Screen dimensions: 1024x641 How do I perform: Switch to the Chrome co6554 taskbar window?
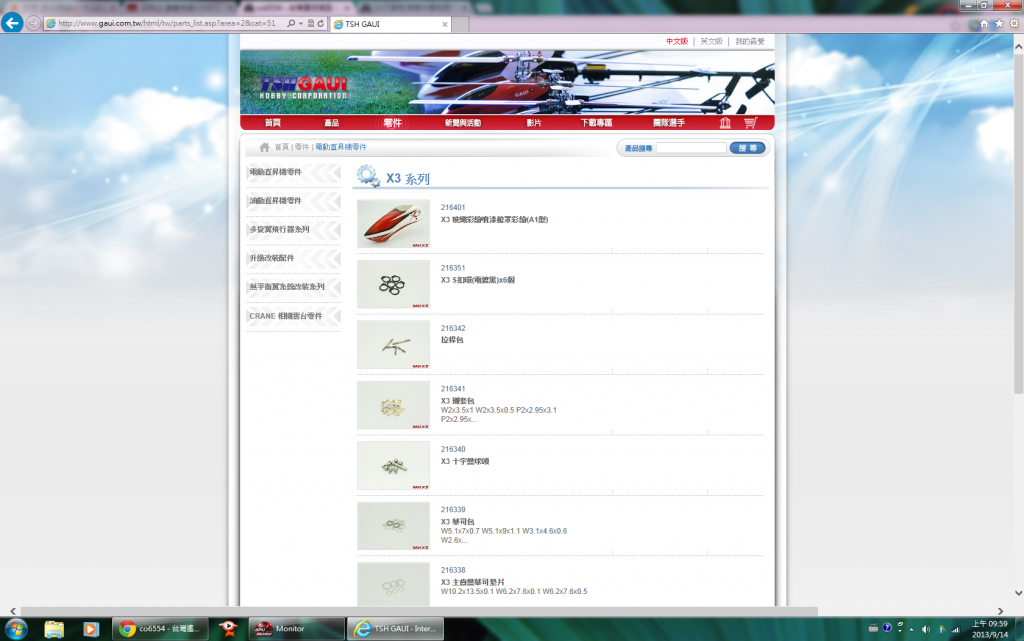161,629
